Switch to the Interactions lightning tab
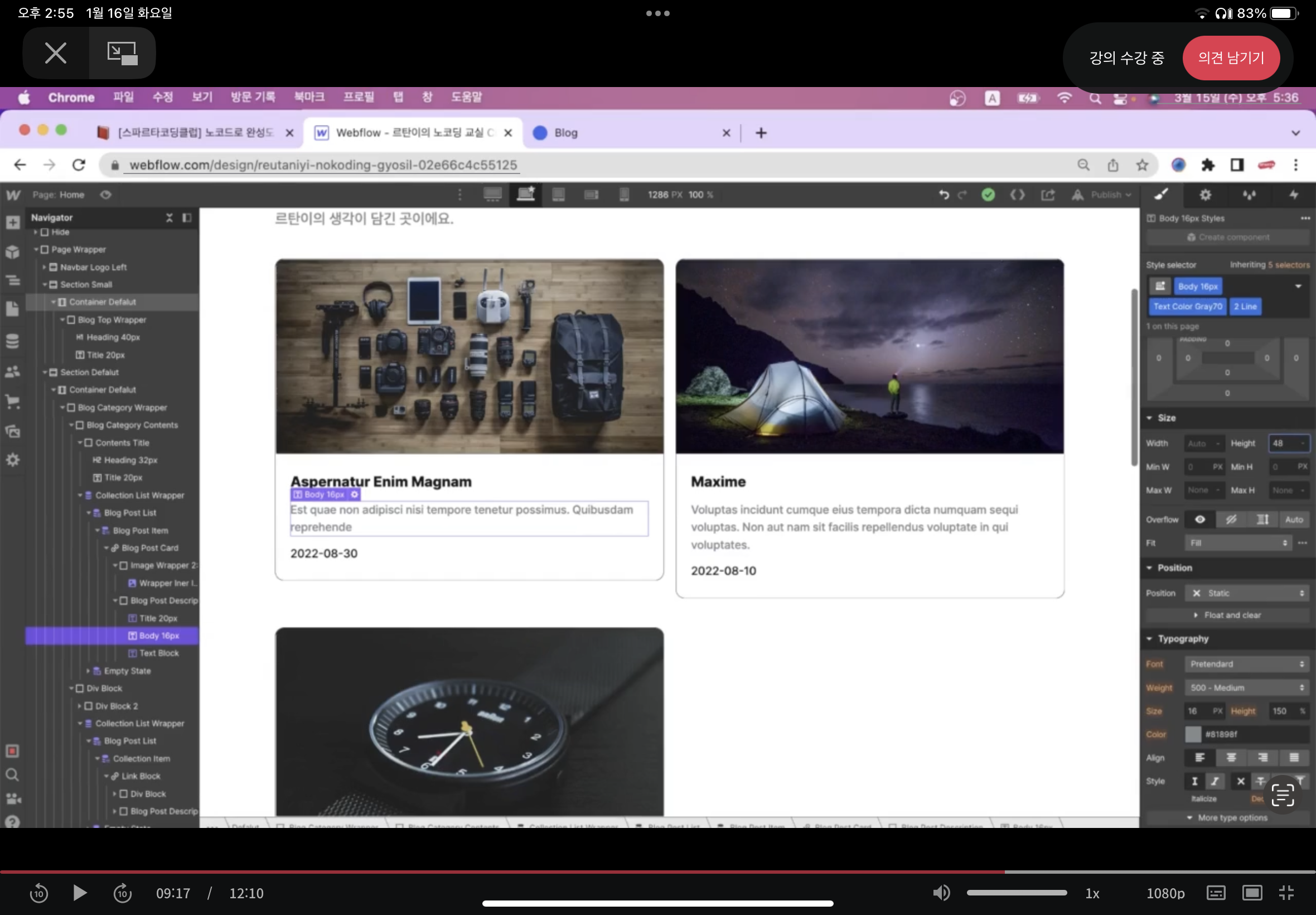Screen dimensions: 1316x915 pos(1294,195)
